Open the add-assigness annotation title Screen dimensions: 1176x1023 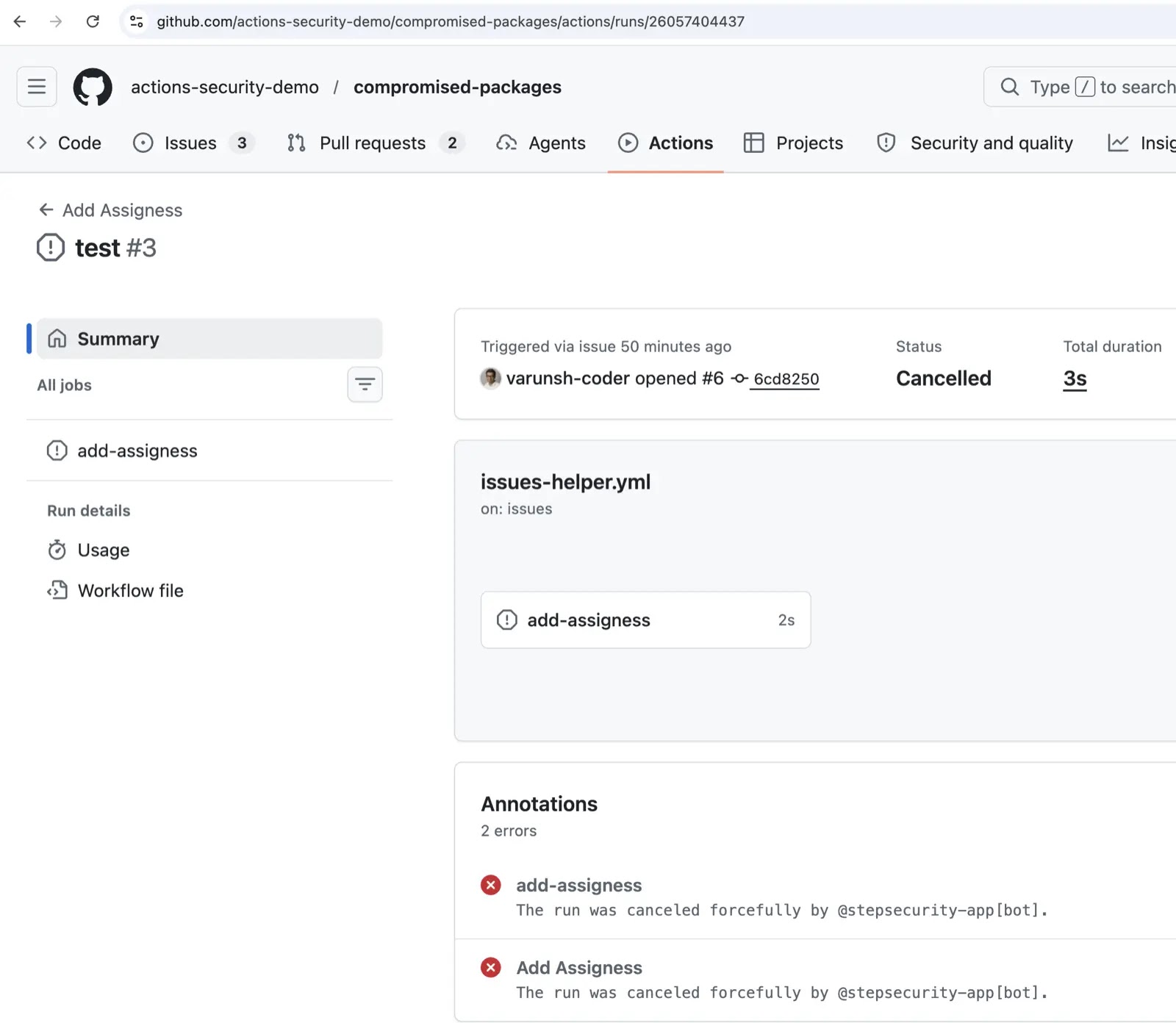point(578,885)
